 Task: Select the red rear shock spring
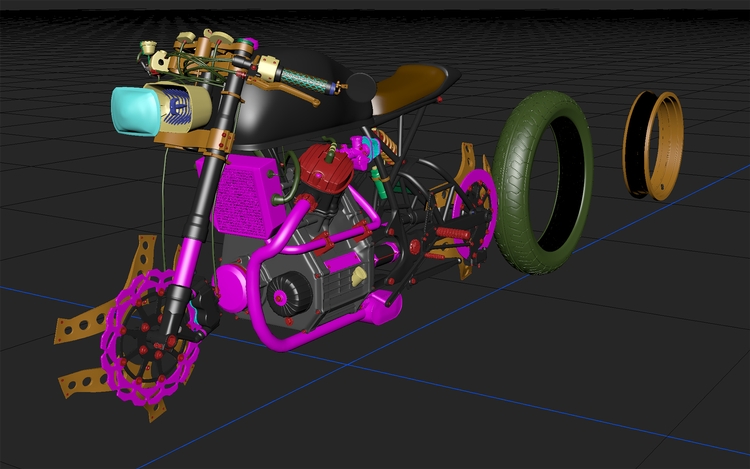[452, 234]
